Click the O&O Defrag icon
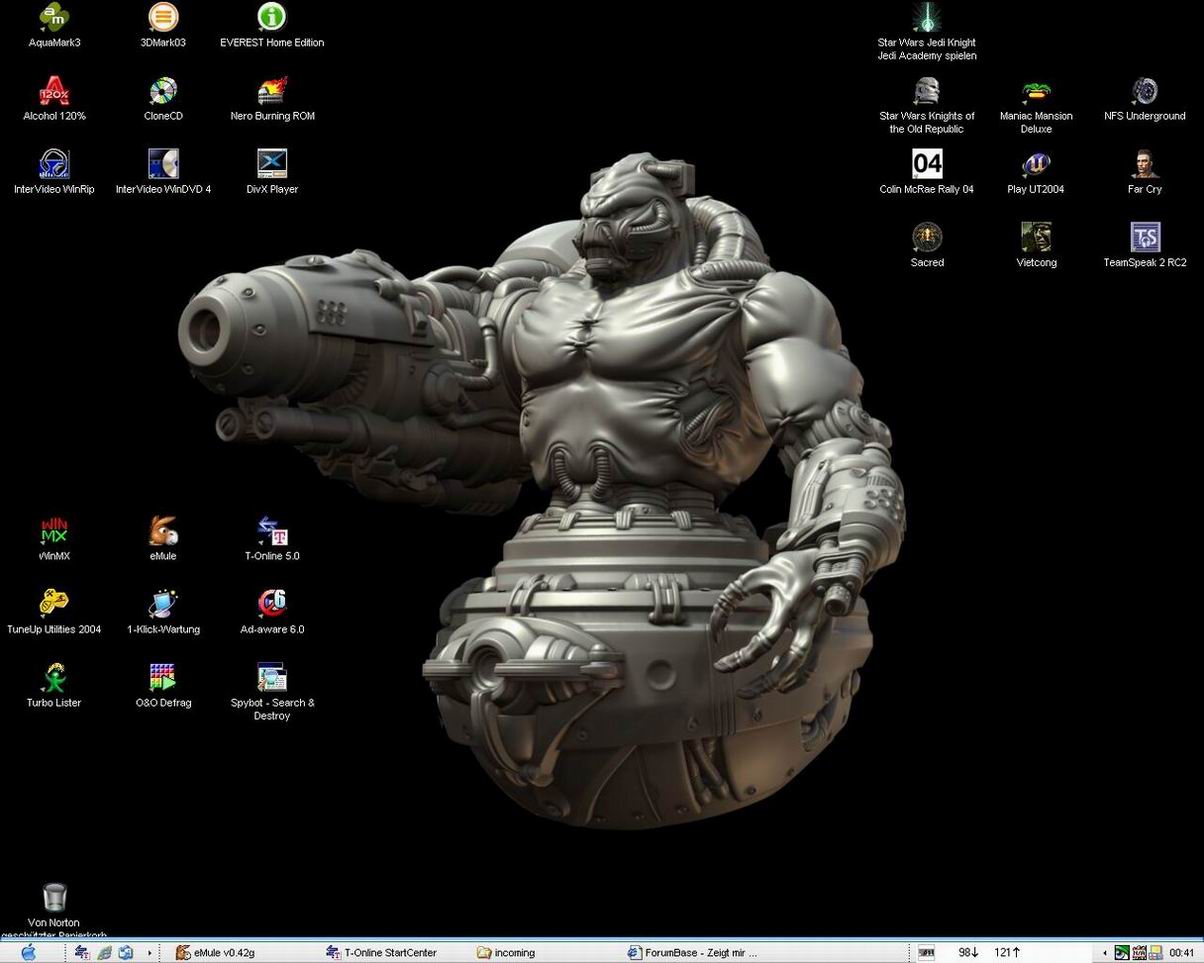 click(163, 678)
